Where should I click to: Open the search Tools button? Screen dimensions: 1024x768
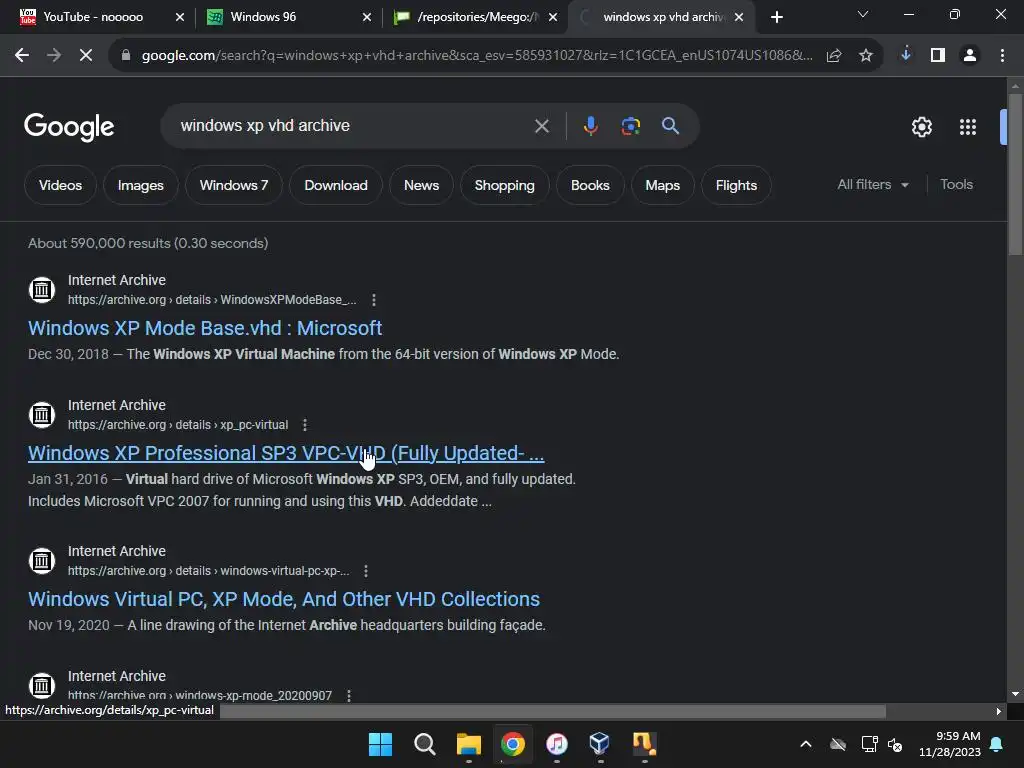[956, 185]
